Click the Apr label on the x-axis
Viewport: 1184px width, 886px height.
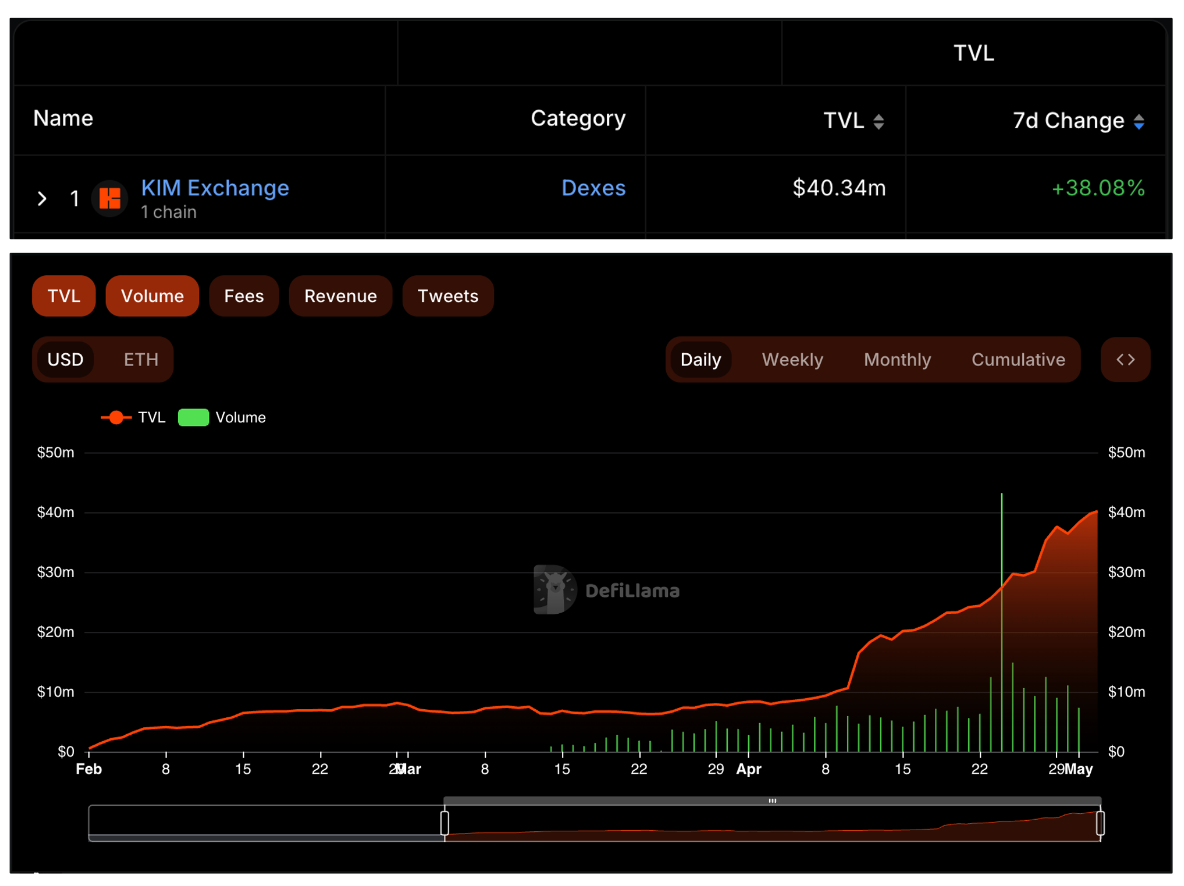748,770
